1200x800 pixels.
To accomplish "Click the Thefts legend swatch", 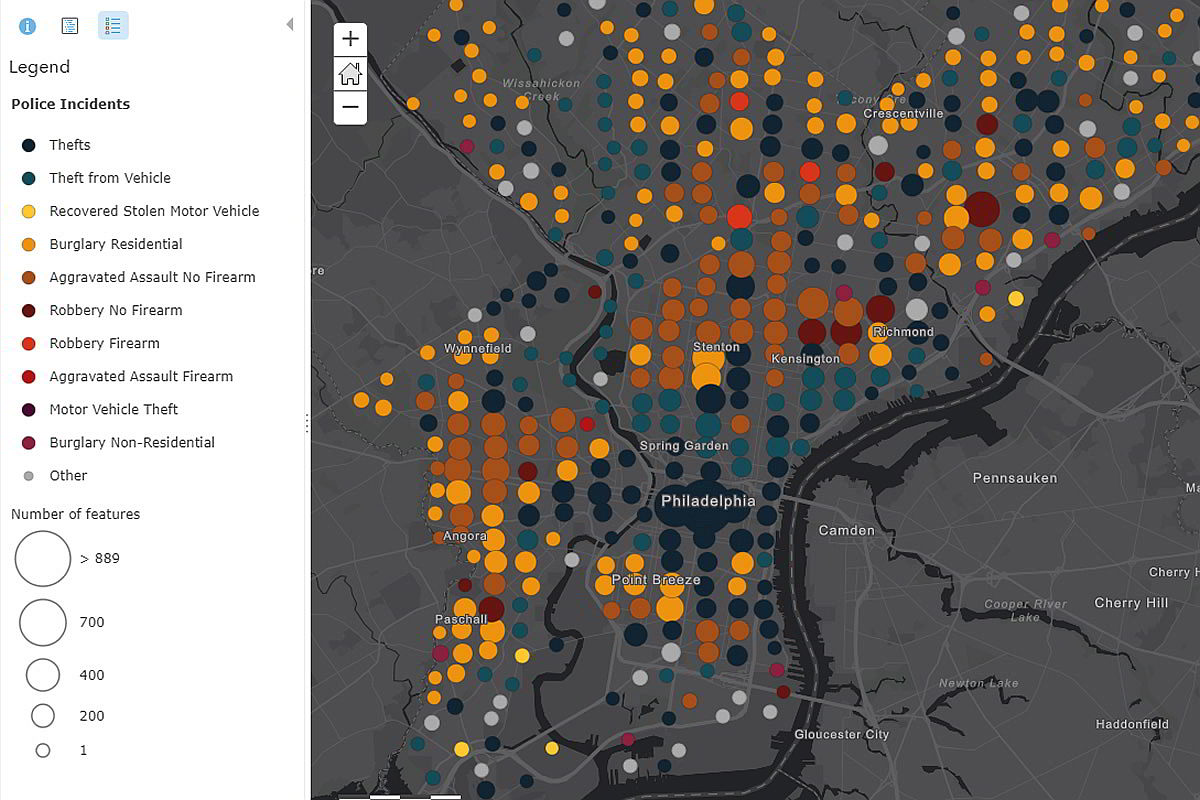I will [29, 145].
